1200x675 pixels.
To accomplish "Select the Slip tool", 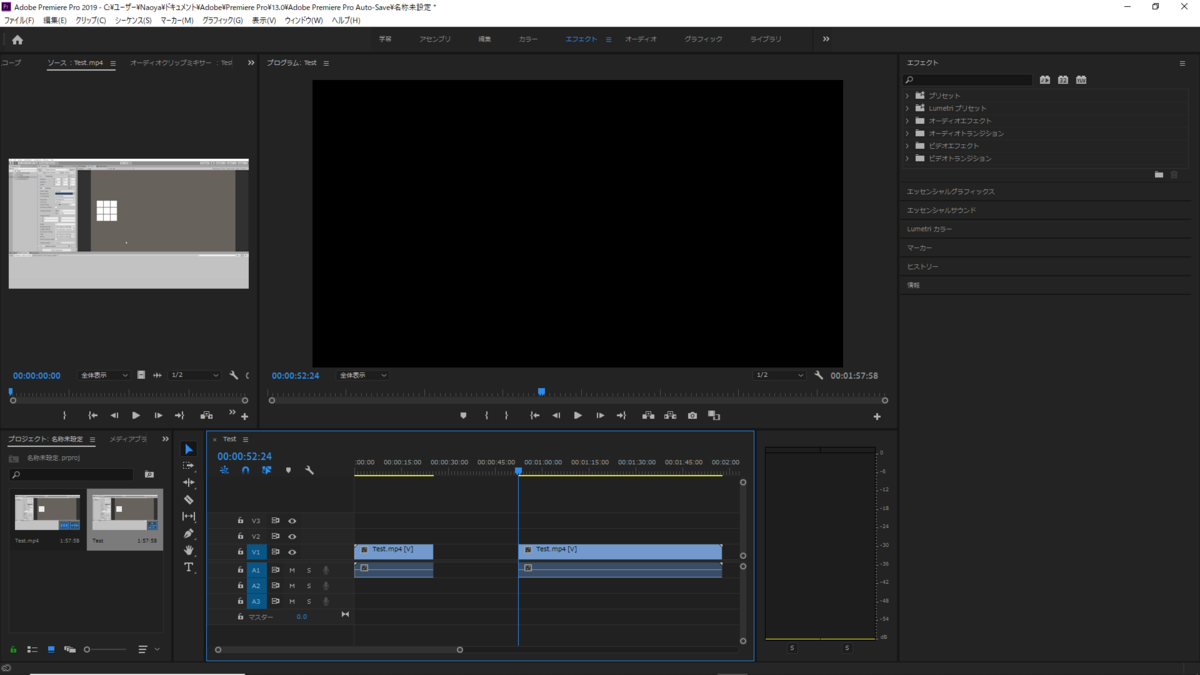I will [189, 516].
